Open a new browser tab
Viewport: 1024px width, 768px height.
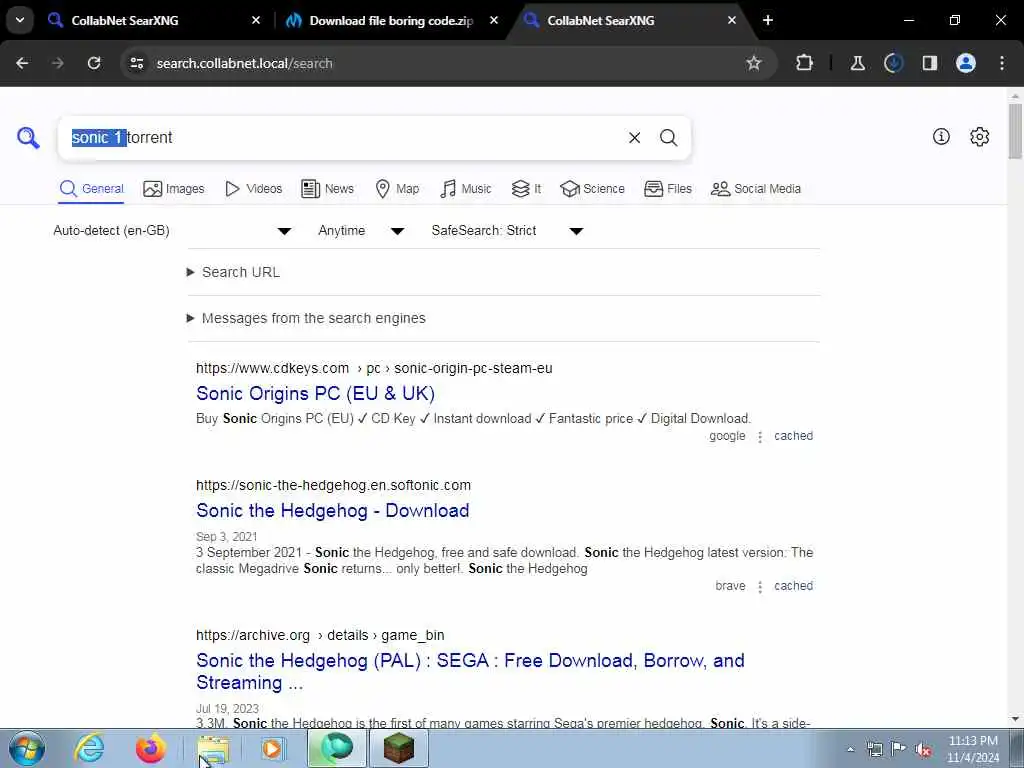(768, 20)
